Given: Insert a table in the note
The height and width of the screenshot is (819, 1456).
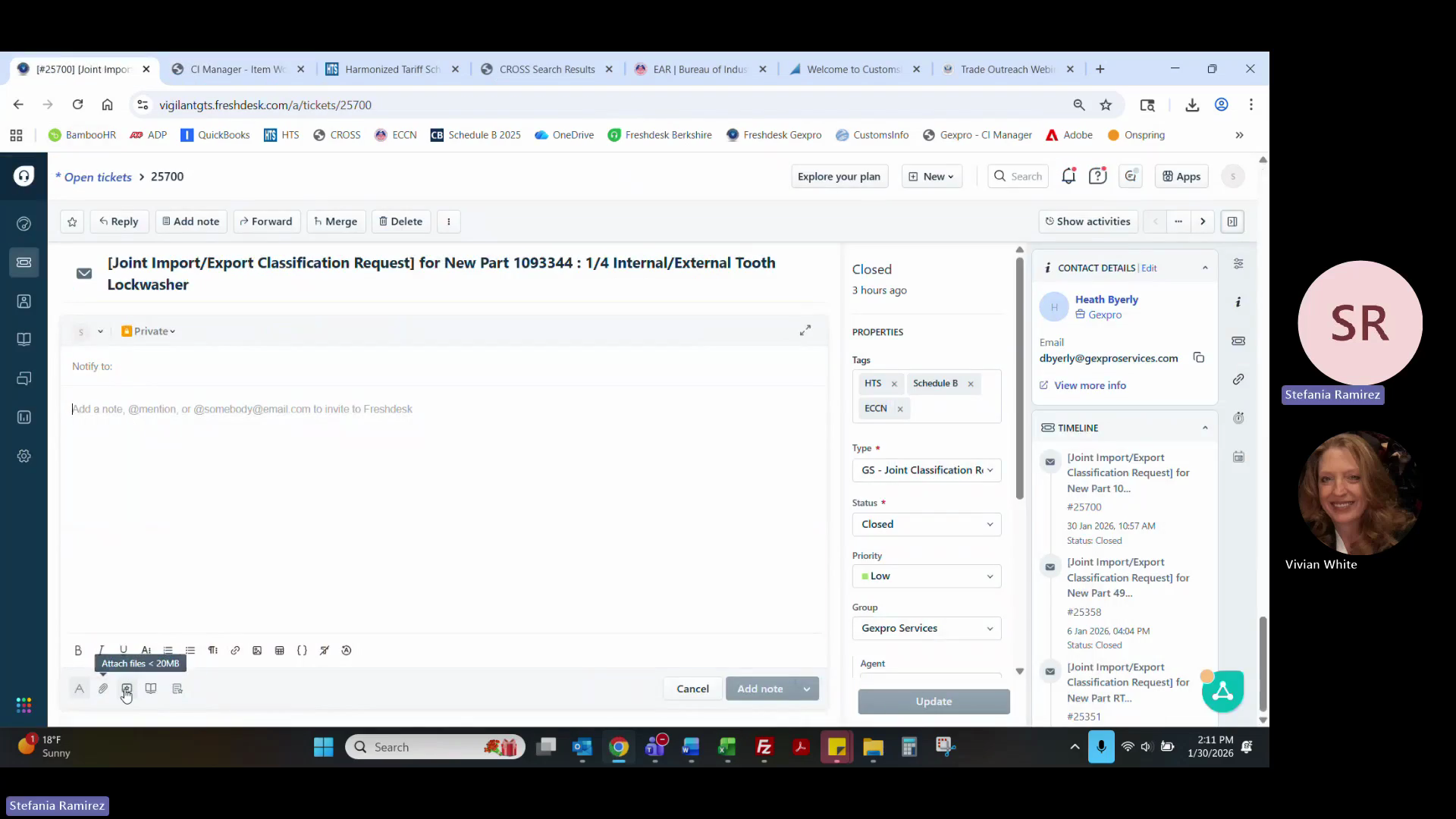Looking at the screenshot, I should pyautogui.click(x=280, y=651).
